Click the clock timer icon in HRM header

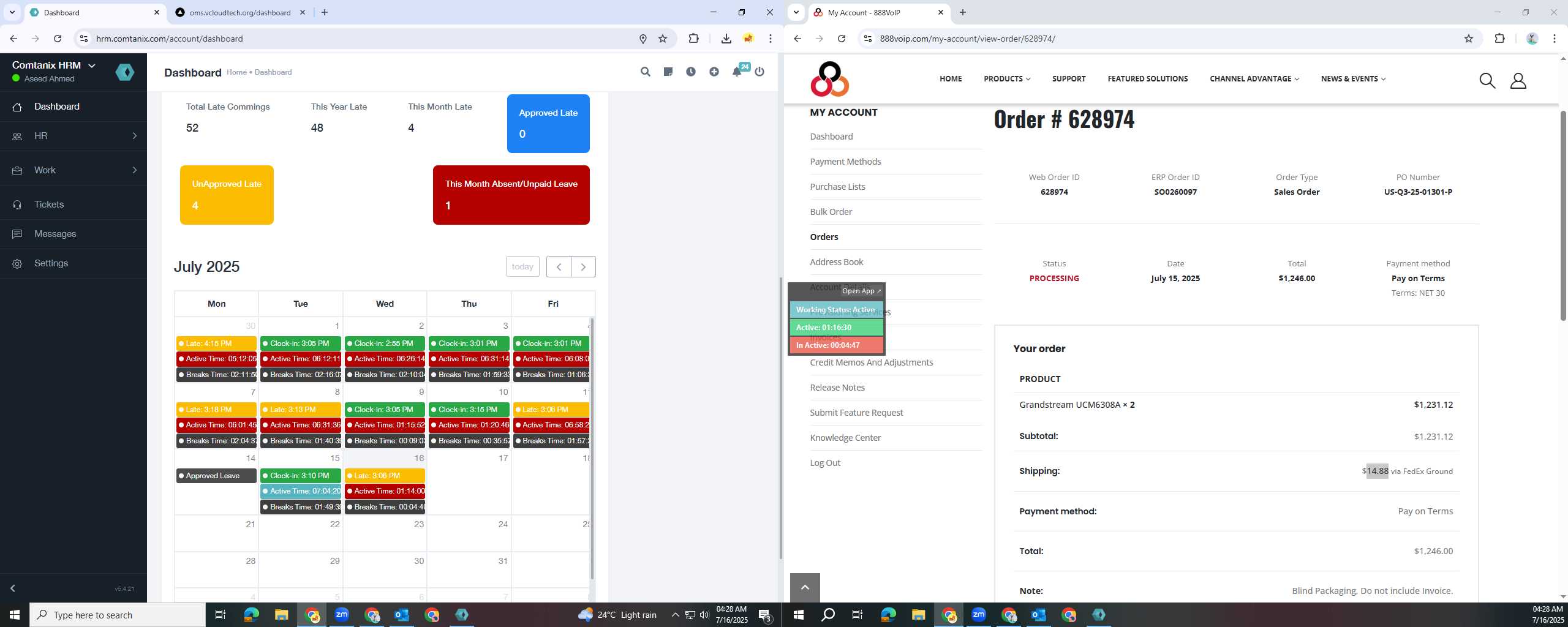(x=691, y=72)
